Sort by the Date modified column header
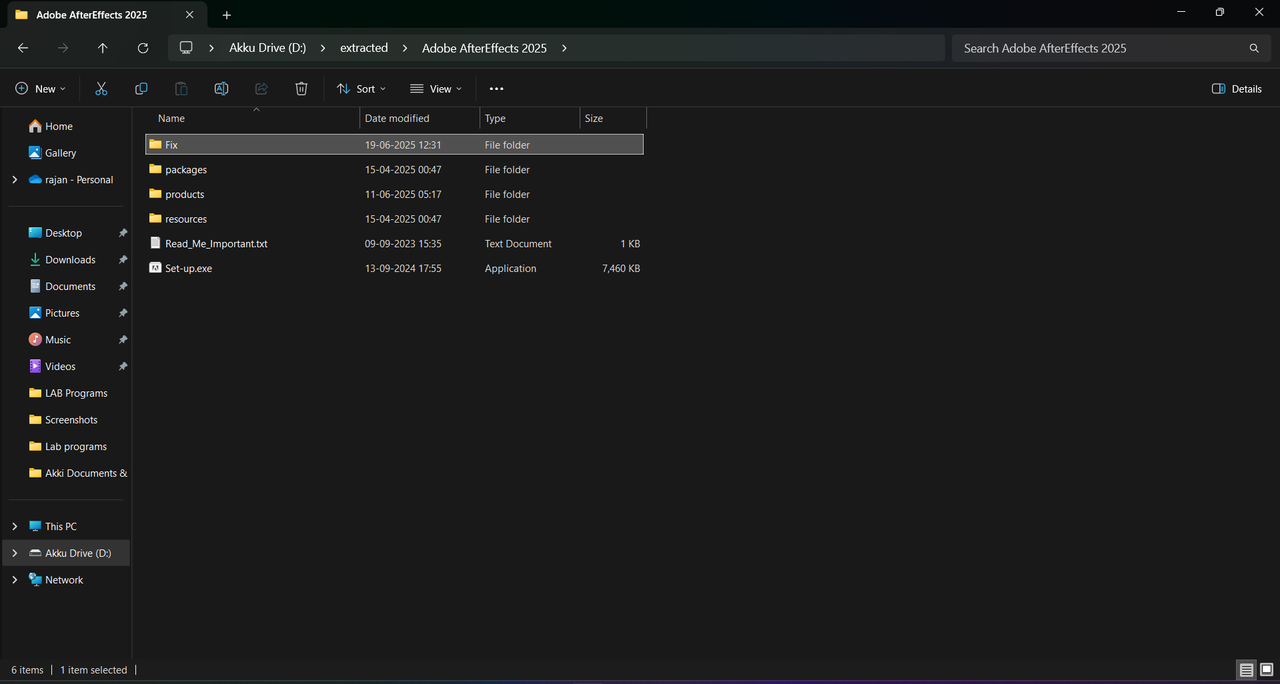This screenshot has height=684, width=1280. pos(419,118)
